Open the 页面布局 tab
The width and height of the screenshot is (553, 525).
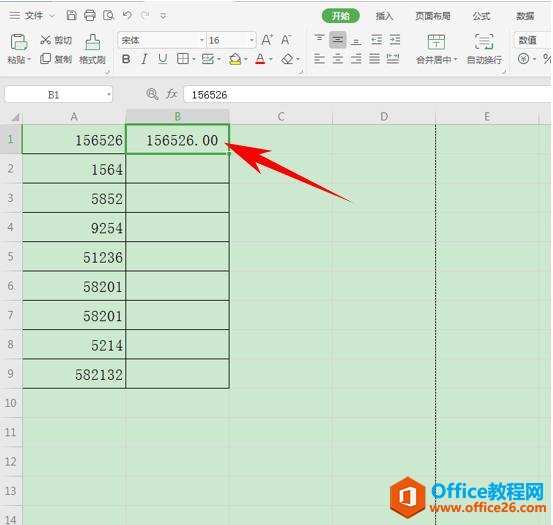pos(433,16)
